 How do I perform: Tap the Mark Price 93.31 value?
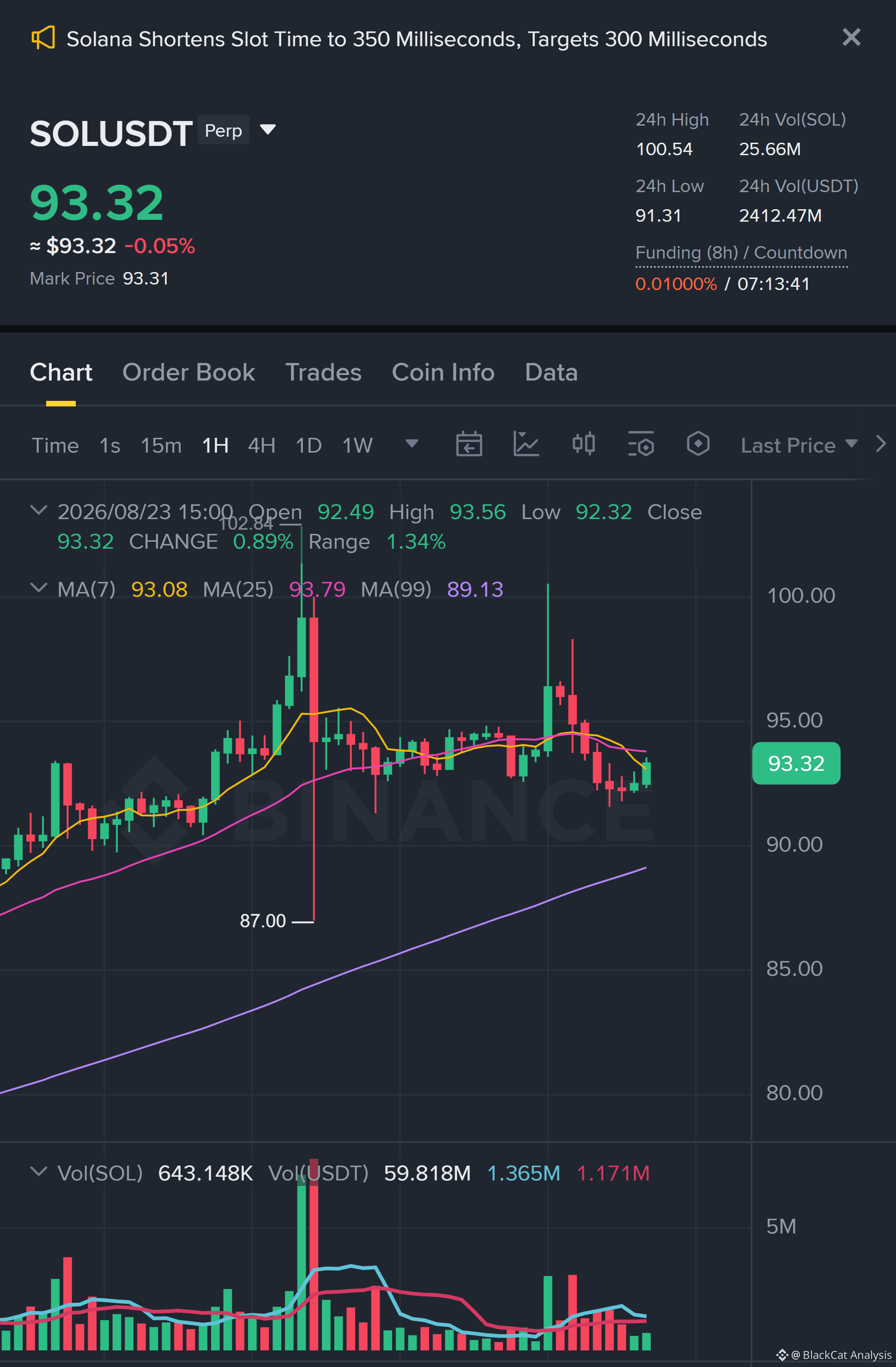coord(146,278)
